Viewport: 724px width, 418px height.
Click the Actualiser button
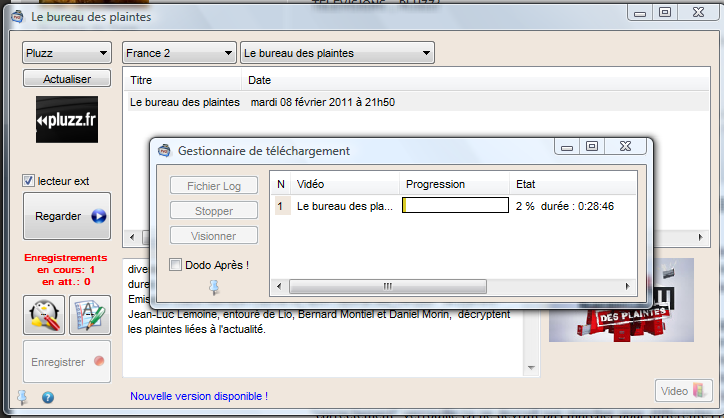coord(67,79)
